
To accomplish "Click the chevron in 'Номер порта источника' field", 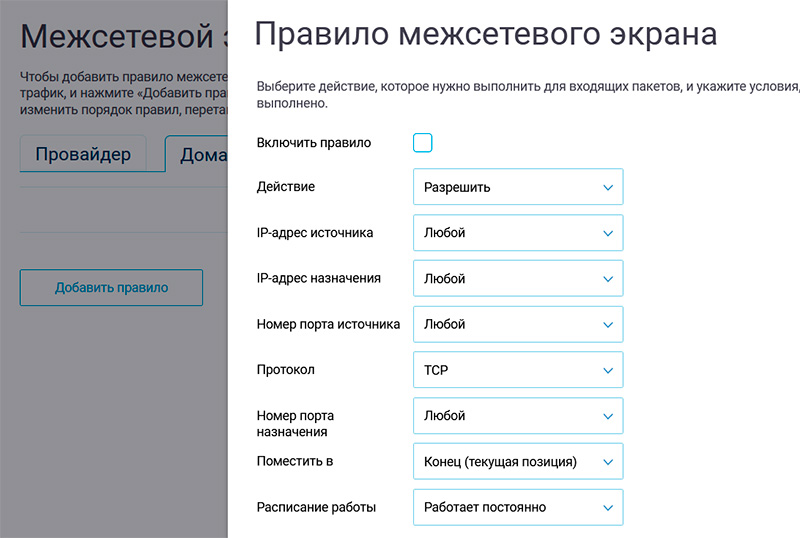I will point(607,324).
